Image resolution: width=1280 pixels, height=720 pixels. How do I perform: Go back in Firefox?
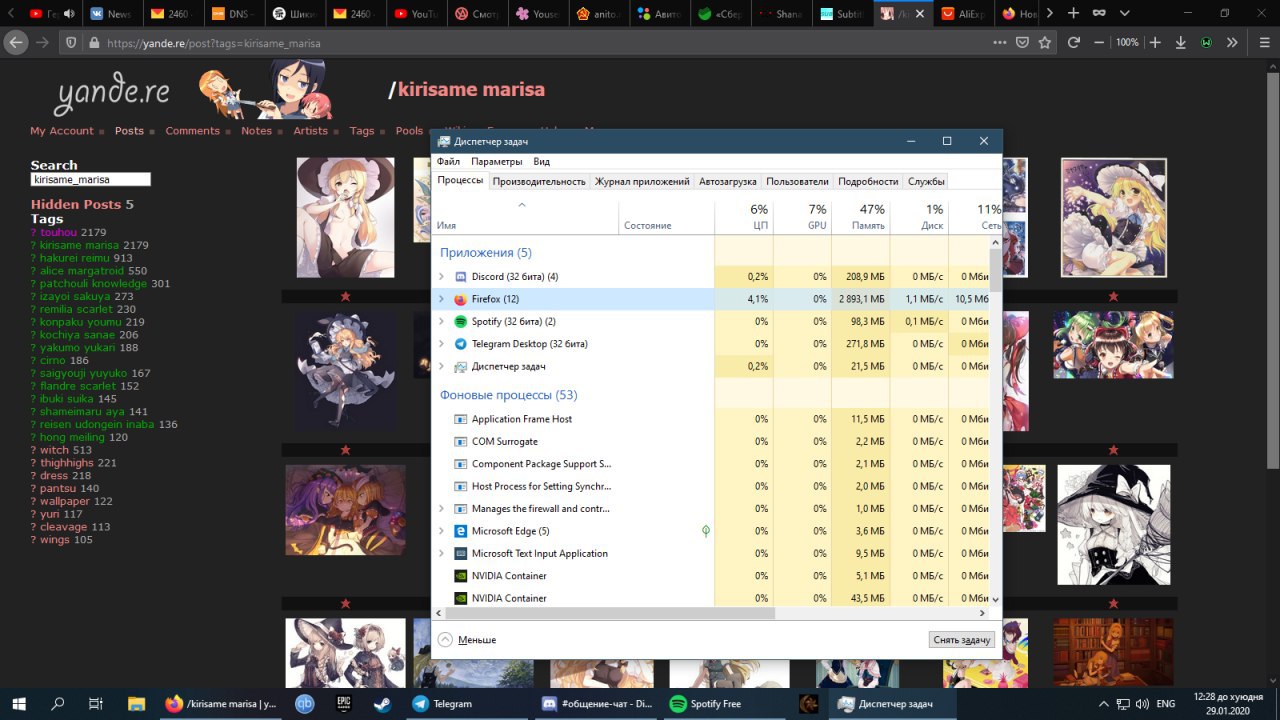click(15, 43)
